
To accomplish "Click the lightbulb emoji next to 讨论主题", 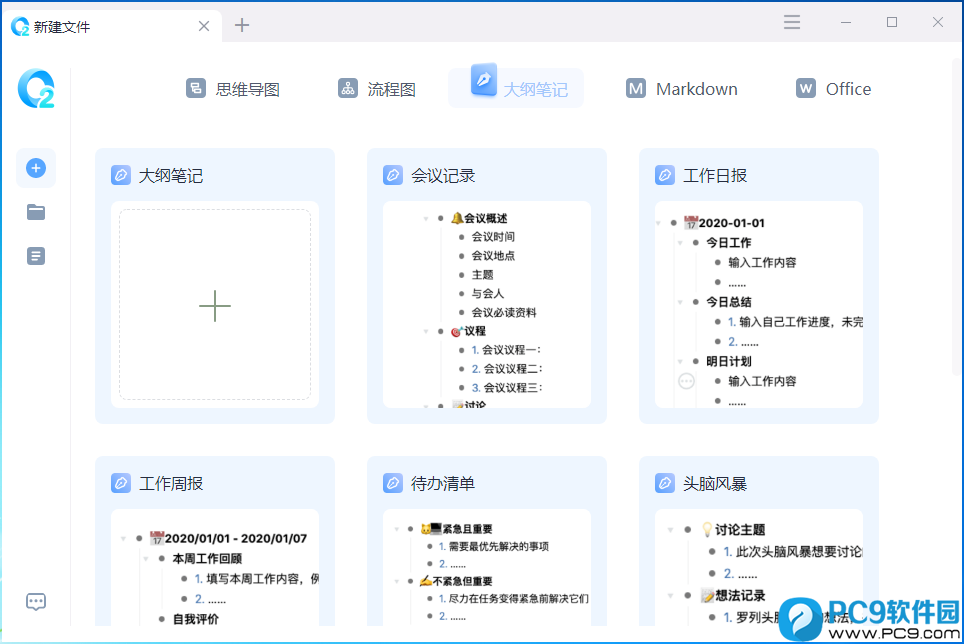I will (x=707, y=529).
